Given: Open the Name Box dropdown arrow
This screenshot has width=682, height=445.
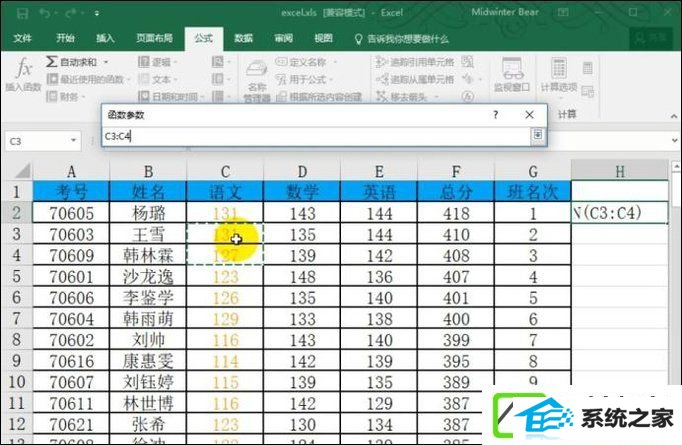Looking at the screenshot, I should [74, 141].
